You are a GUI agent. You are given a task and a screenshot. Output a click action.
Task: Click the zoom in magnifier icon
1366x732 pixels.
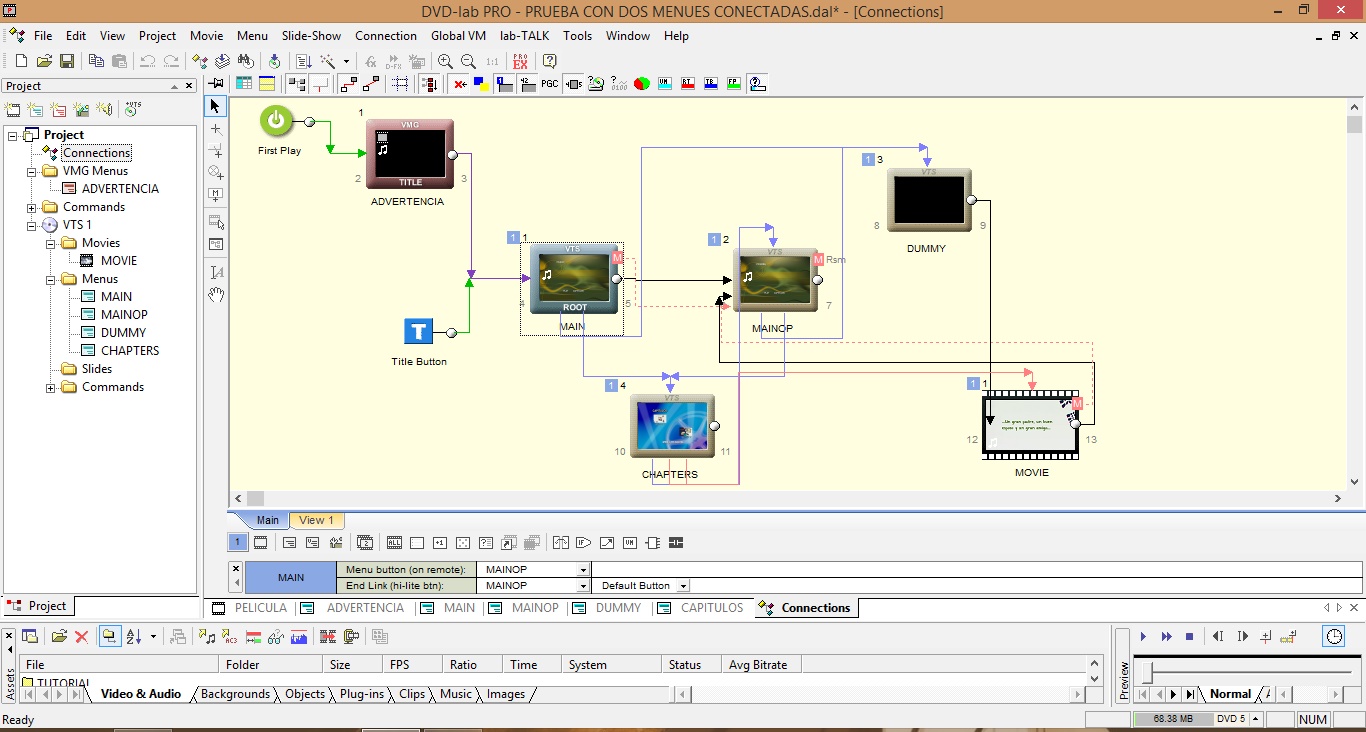(x=445, y=61)
